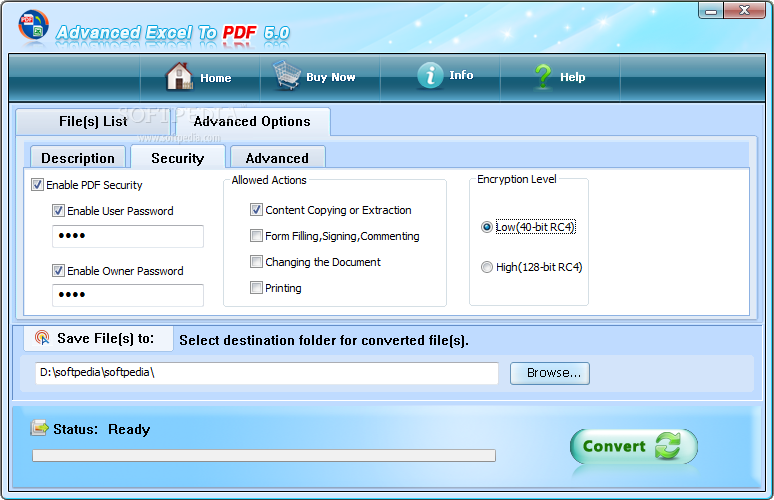Image resolution: width=774 pixels, height=500 pixels.
Task: Enable Changing the Document permission
Action: click(x=256, y=262)
